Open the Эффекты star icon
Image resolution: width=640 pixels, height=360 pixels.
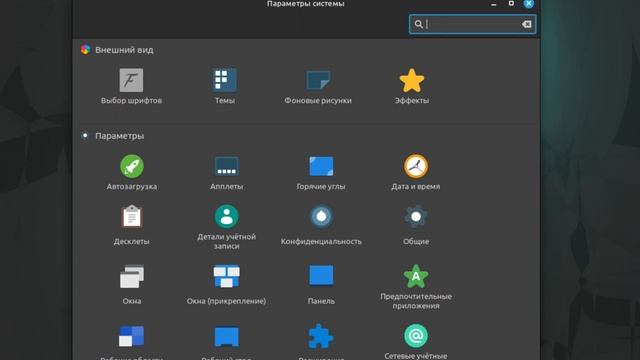coord(411,80)
